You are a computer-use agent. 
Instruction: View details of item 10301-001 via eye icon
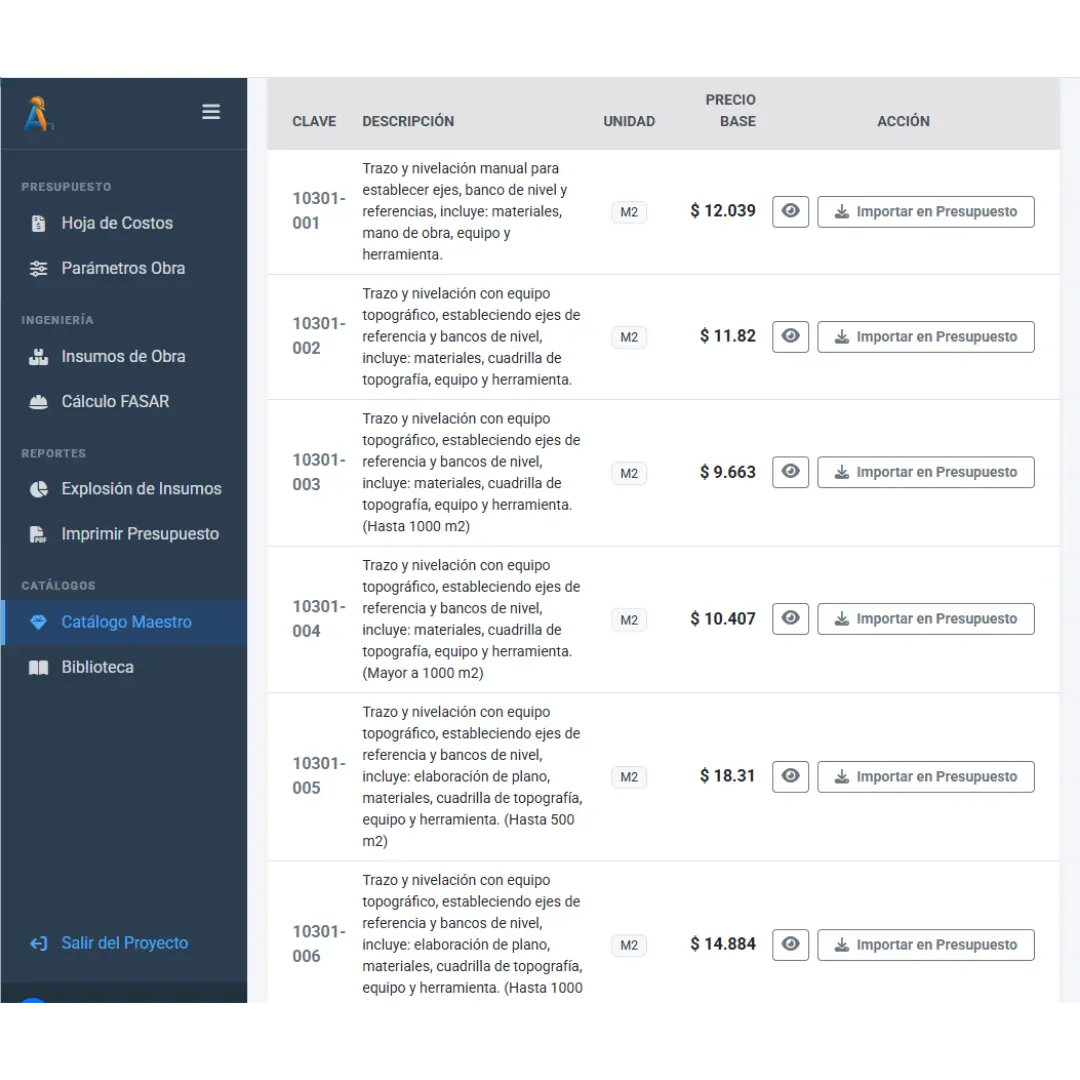click(x=790, y=211)
